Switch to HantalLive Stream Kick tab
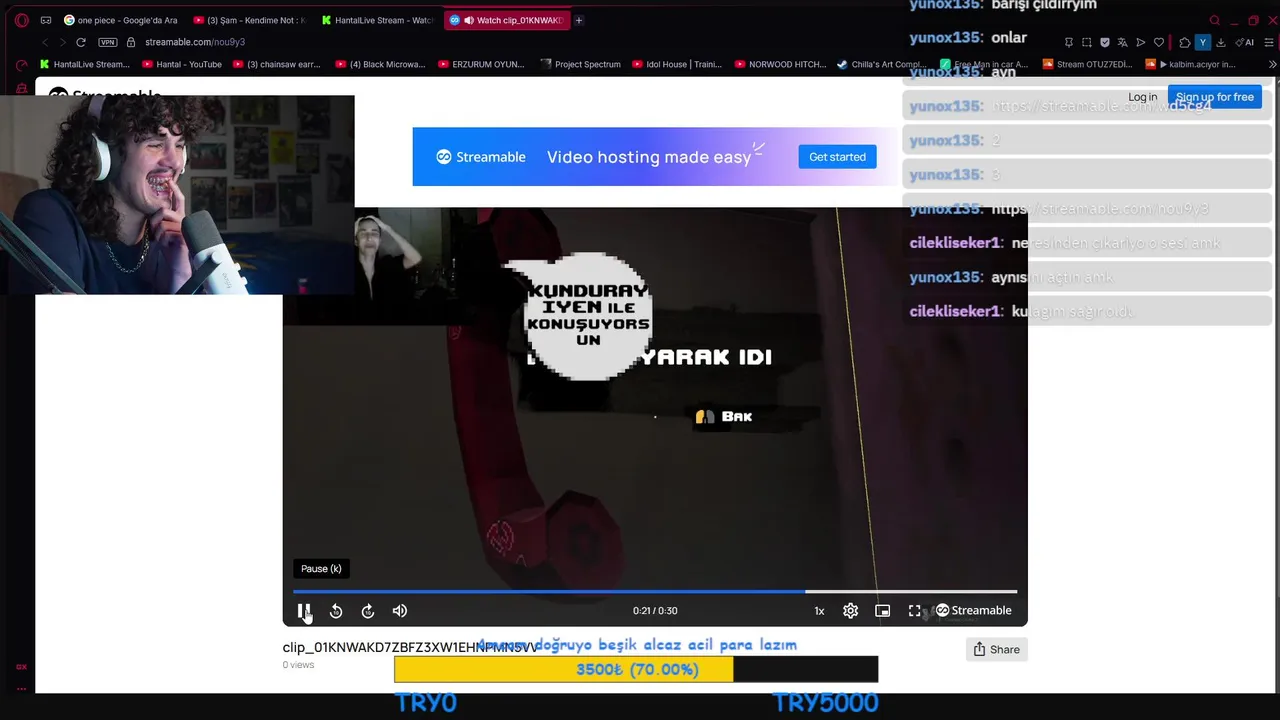Screen dimensions: 1280x720 tap(378, 20)
